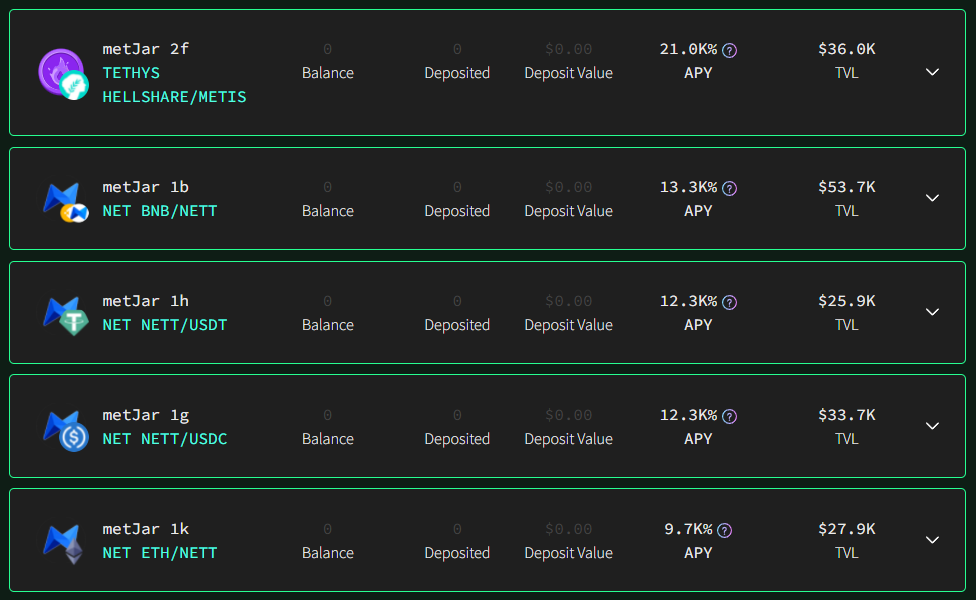976x600 pixels.
Task: Open the TETHYS HELLSHARE/METIS link
Action: (174, 85)
